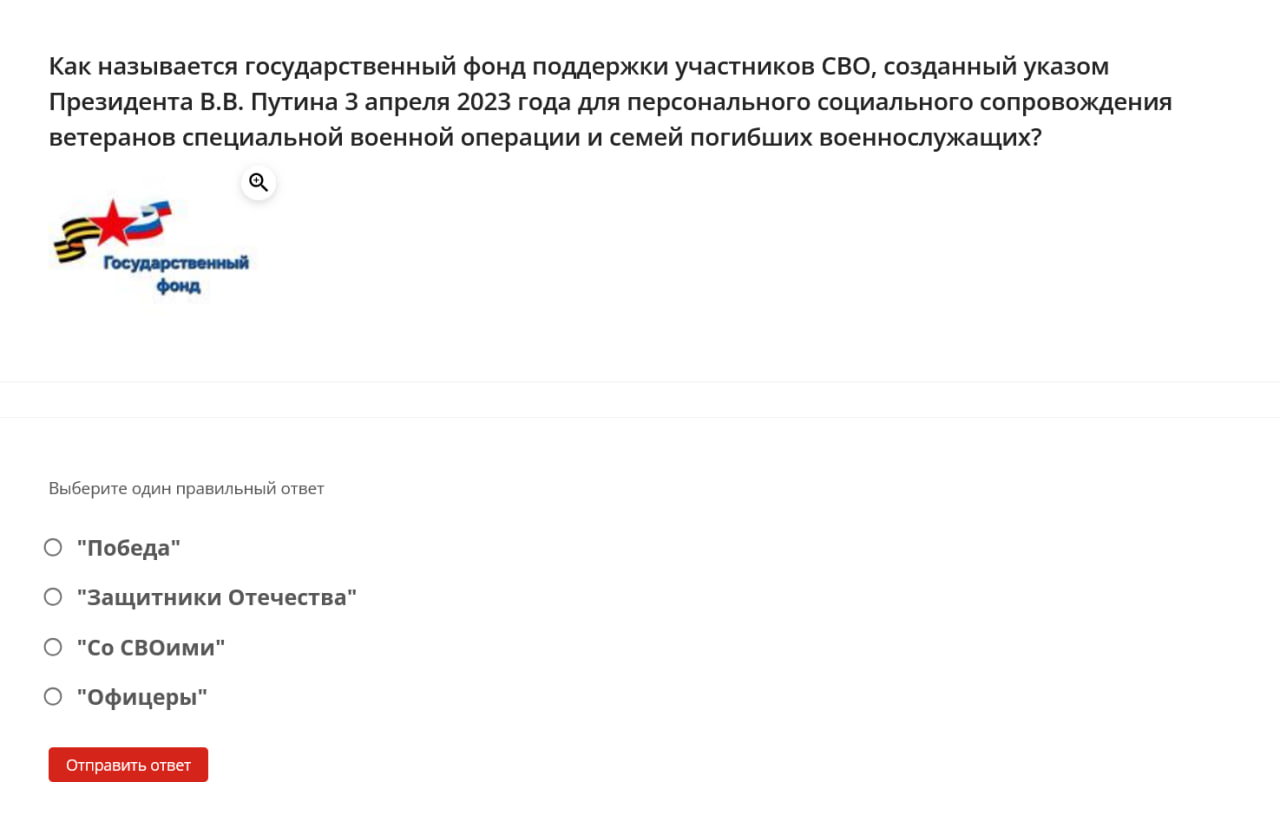This screenshot has height=834, width=1280.
Task: Click the orange-black St. George ribbon
Action: point(72,242)
